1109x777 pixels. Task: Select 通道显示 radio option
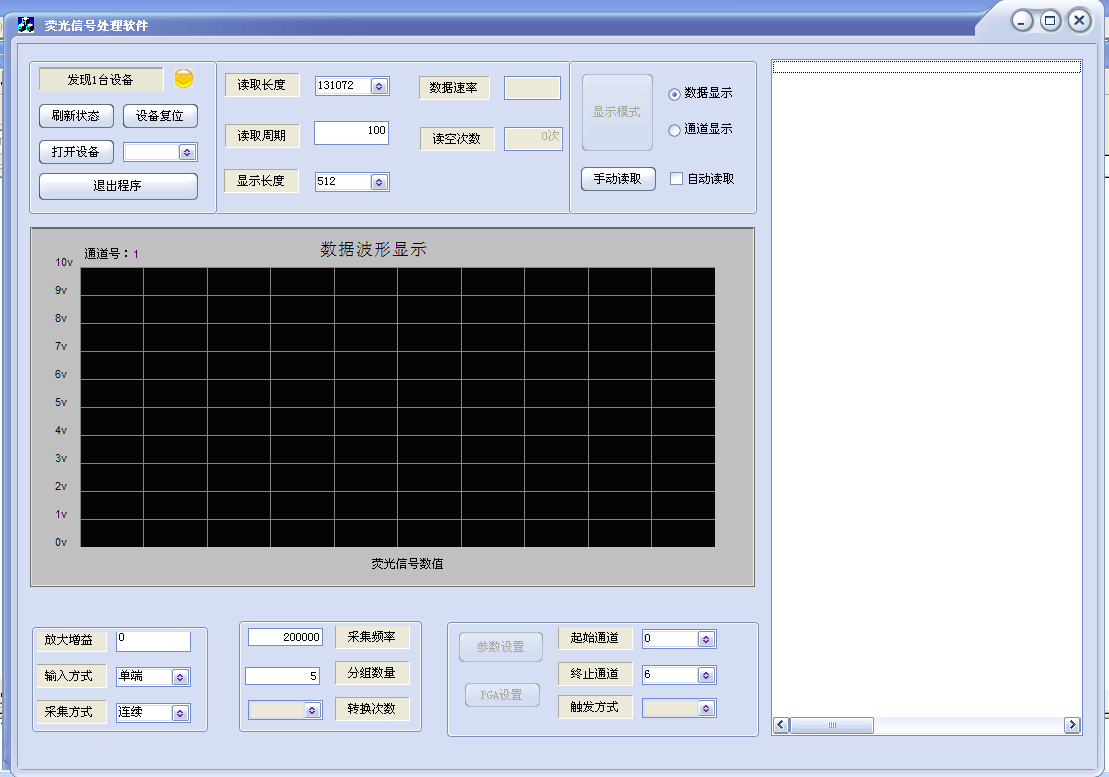[x=675, y=130]
